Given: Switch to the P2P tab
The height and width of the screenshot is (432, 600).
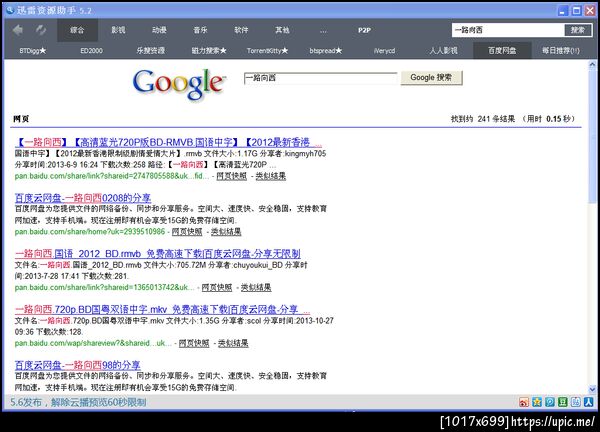Looking at the screenshot, I should tap(364, 30).
